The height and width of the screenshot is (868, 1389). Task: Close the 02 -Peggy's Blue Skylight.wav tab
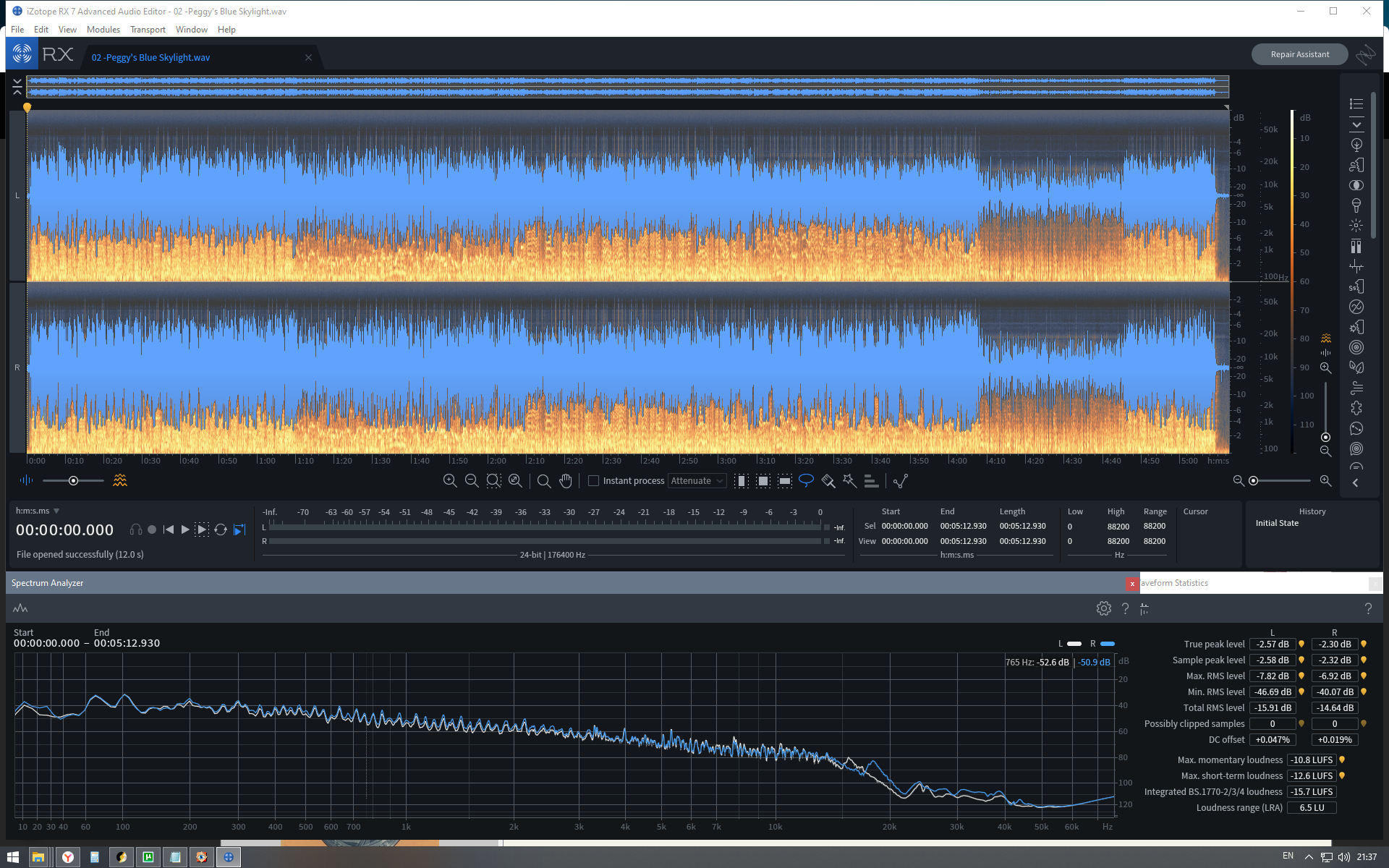point(308,57)
